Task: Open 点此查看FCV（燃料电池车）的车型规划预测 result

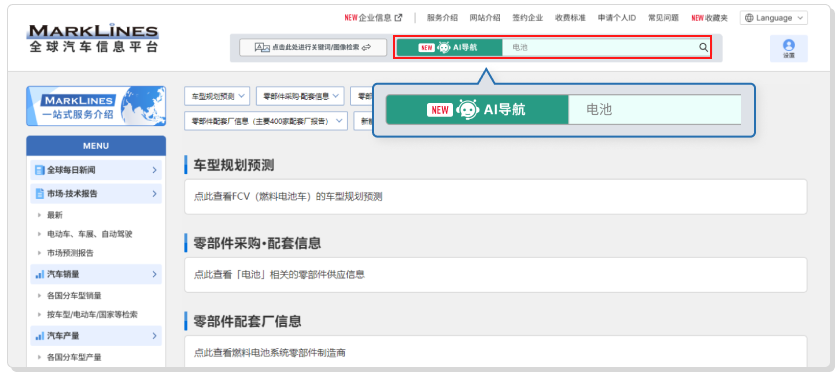Action: click(496, 197)
